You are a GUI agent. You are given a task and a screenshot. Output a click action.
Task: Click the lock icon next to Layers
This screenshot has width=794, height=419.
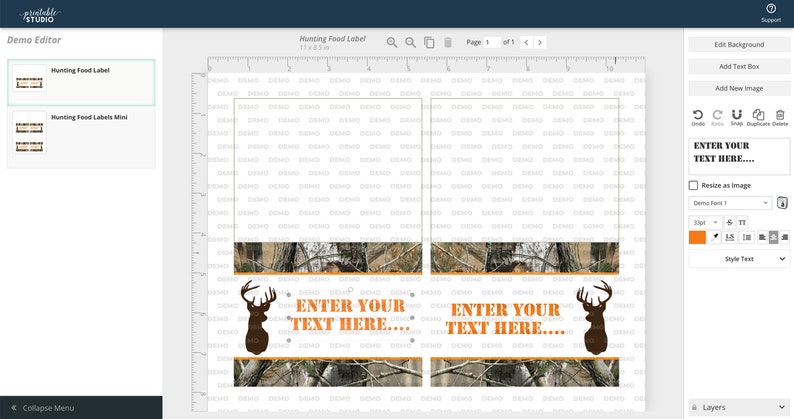point(694,407)
